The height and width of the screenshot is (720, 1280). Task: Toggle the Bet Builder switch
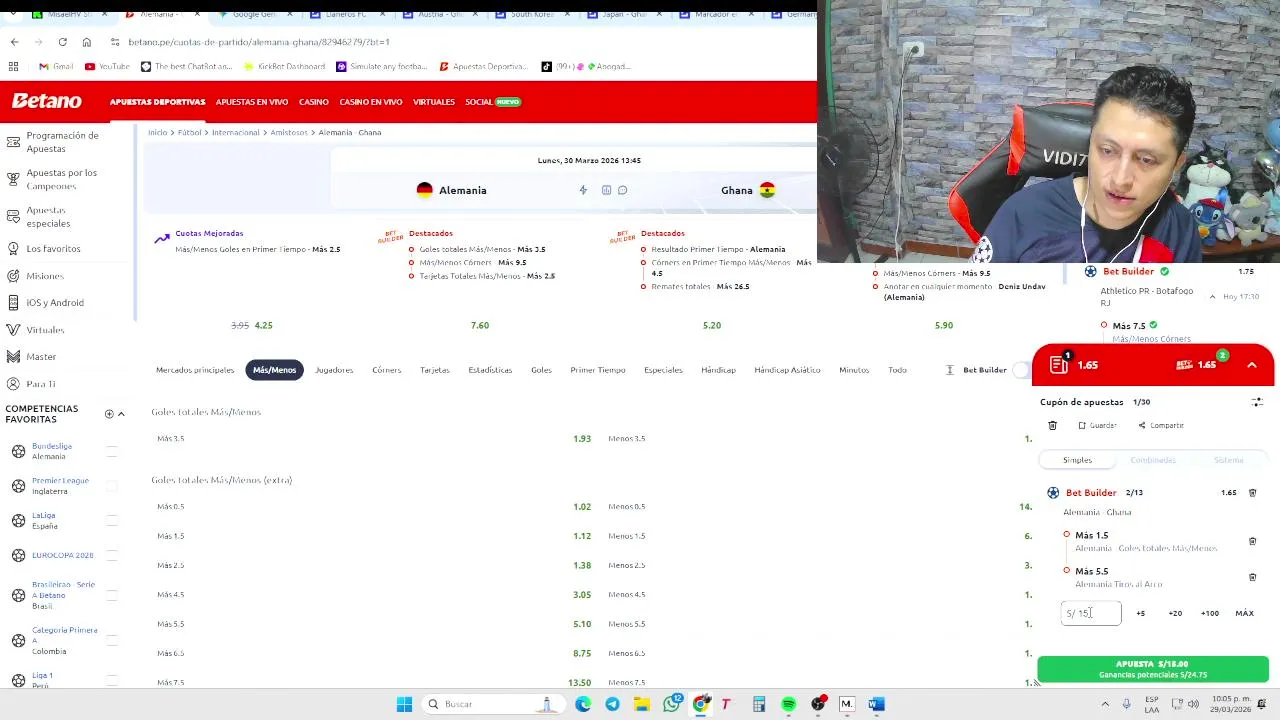coord(1021,370)
